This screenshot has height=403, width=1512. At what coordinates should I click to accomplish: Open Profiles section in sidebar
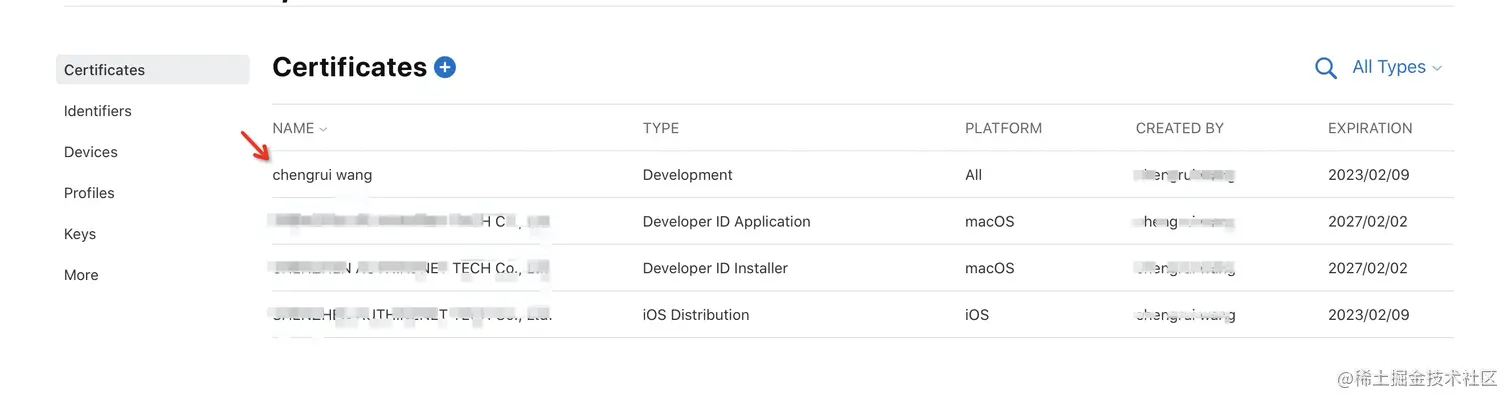pyautogui.click(x=89, y=193)
